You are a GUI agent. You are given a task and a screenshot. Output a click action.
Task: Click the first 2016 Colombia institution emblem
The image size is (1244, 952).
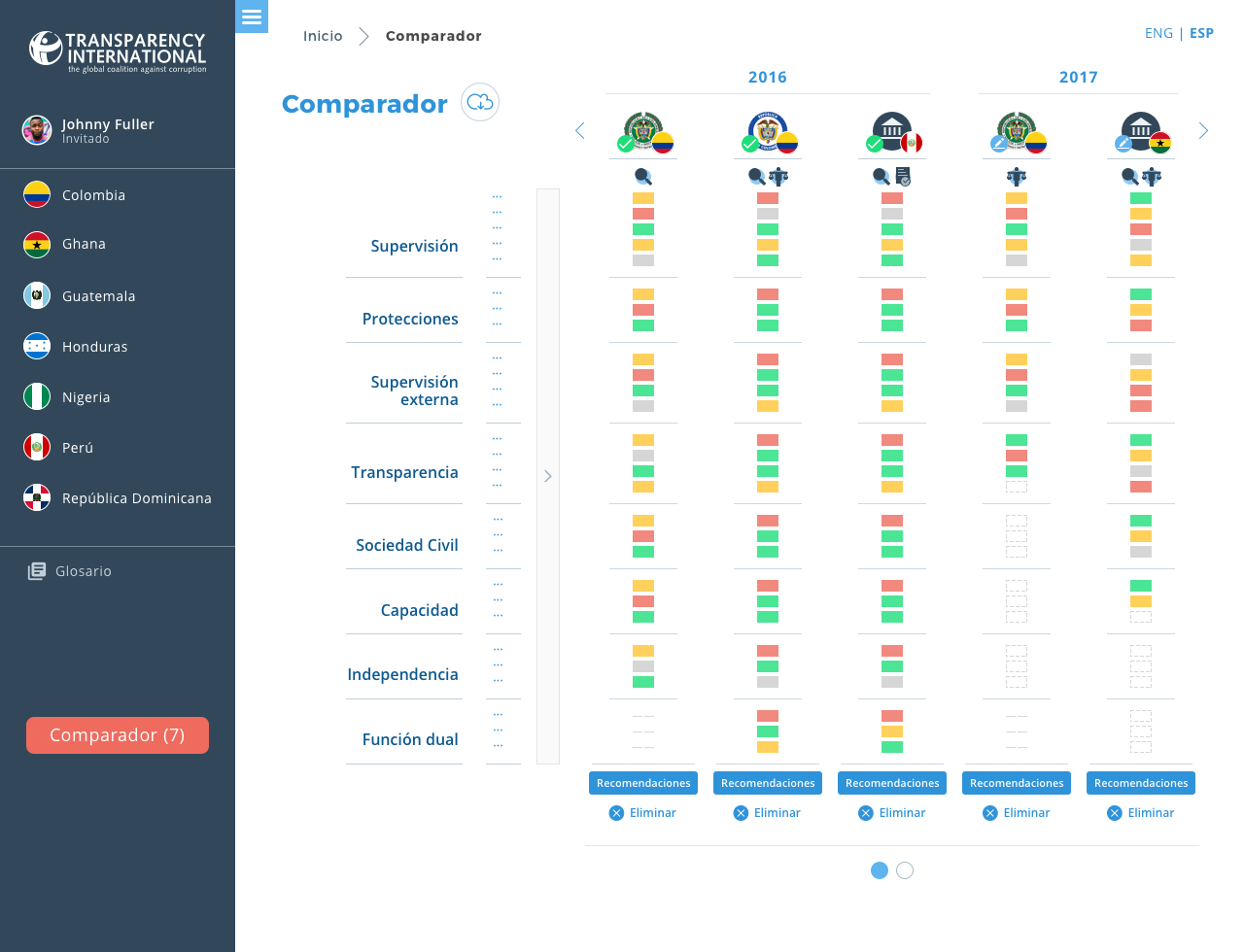(x=642, y=129)
